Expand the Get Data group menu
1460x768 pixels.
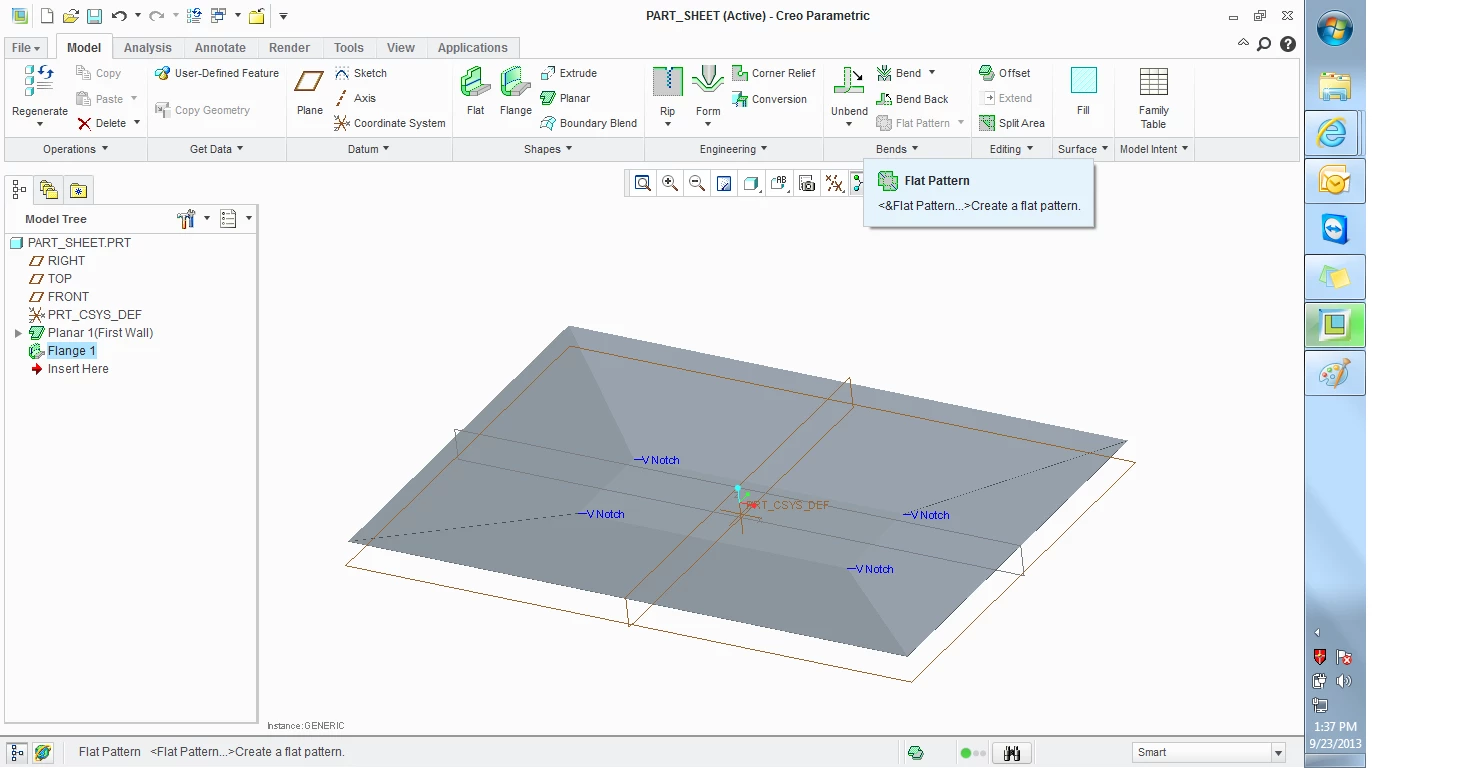tap(217, 149)
